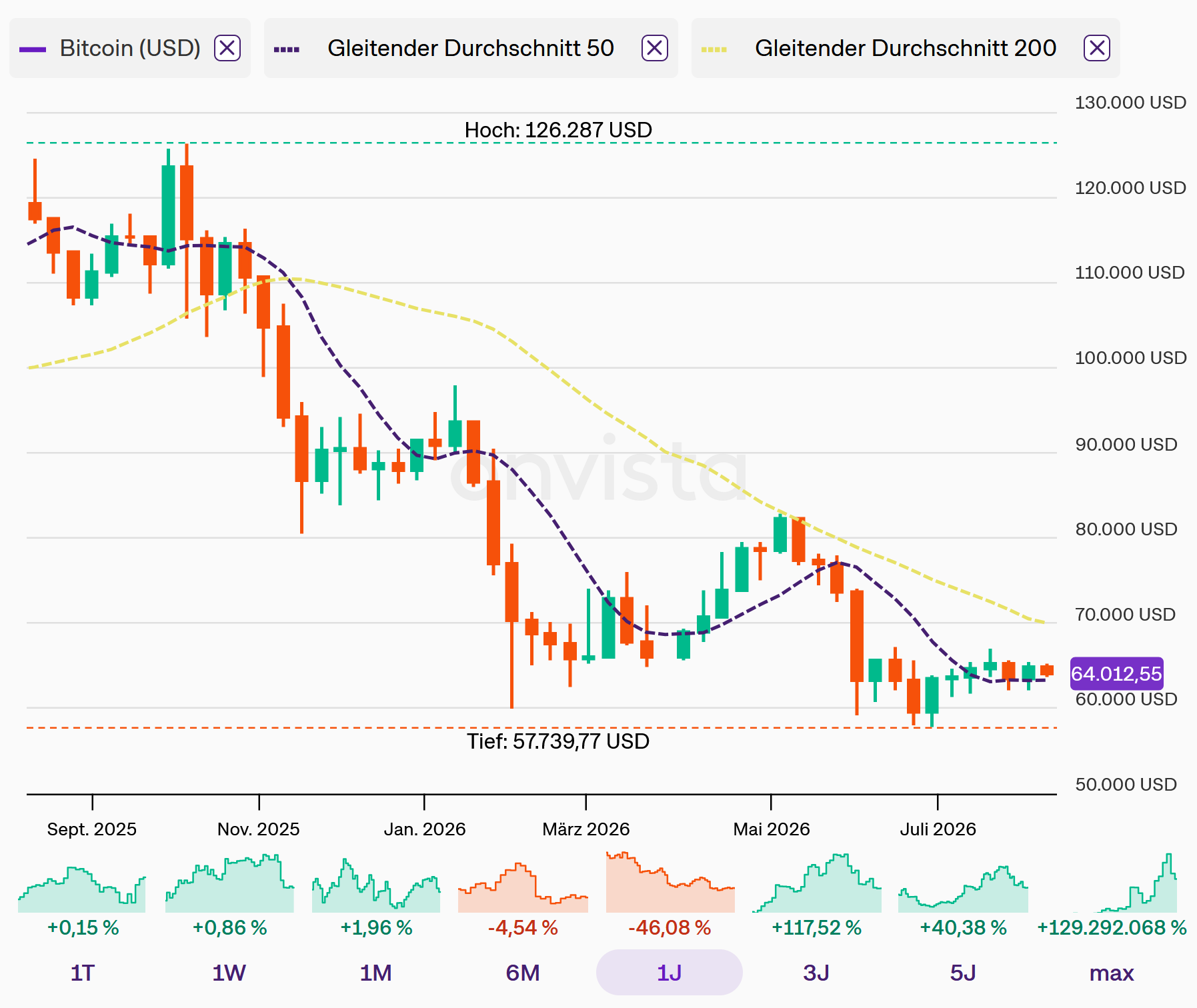
Task: Open the 3J mini sparkline chart
Action: click(x=817, y=882)
